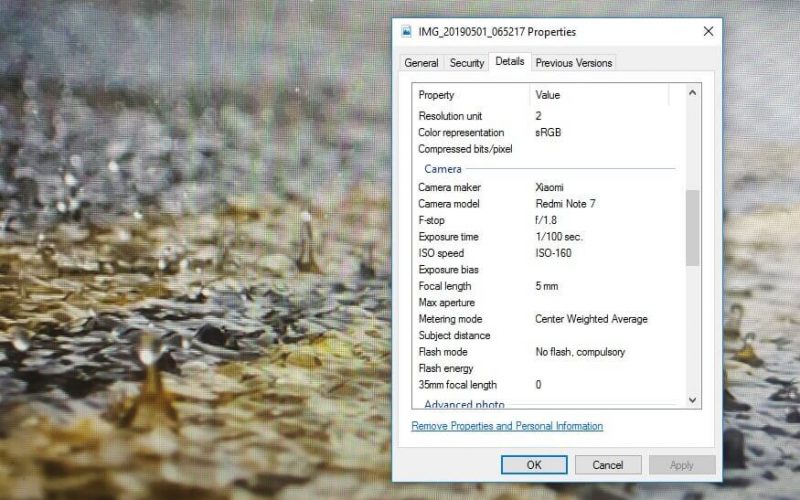
Task: Select the Details tab
Action: pos(510,61)
